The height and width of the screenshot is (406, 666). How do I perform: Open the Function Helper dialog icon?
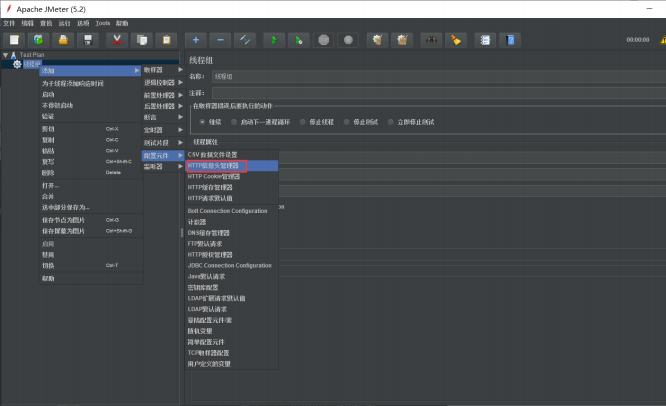[x=485, y=40]
